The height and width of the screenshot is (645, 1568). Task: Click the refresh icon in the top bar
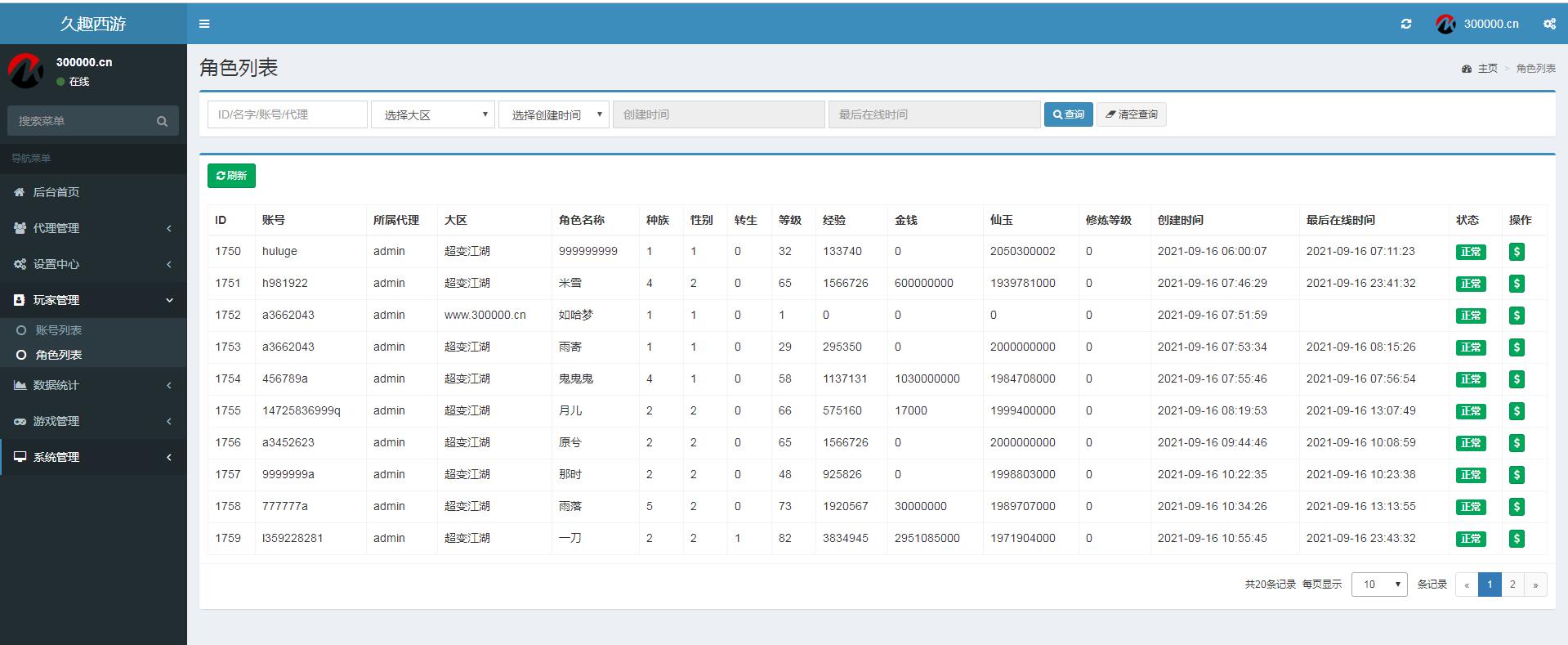pos(1405,24)
